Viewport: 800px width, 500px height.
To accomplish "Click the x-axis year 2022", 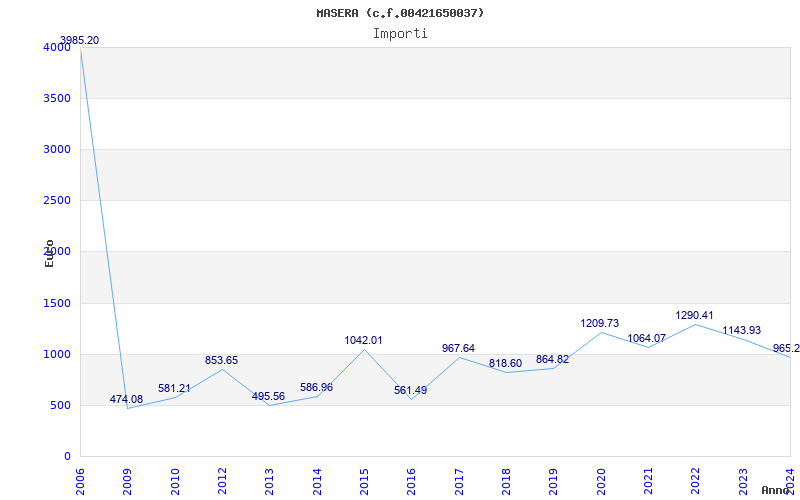I will tap(696, 481).
